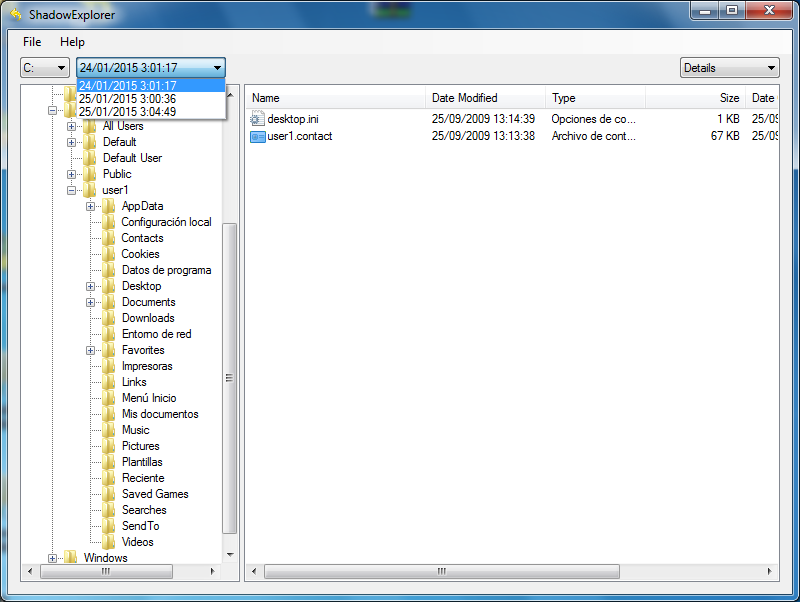The width and height of the screenshot is (800, 602).
Task: Expand the AppData folder node
Action: pos(90,207)
